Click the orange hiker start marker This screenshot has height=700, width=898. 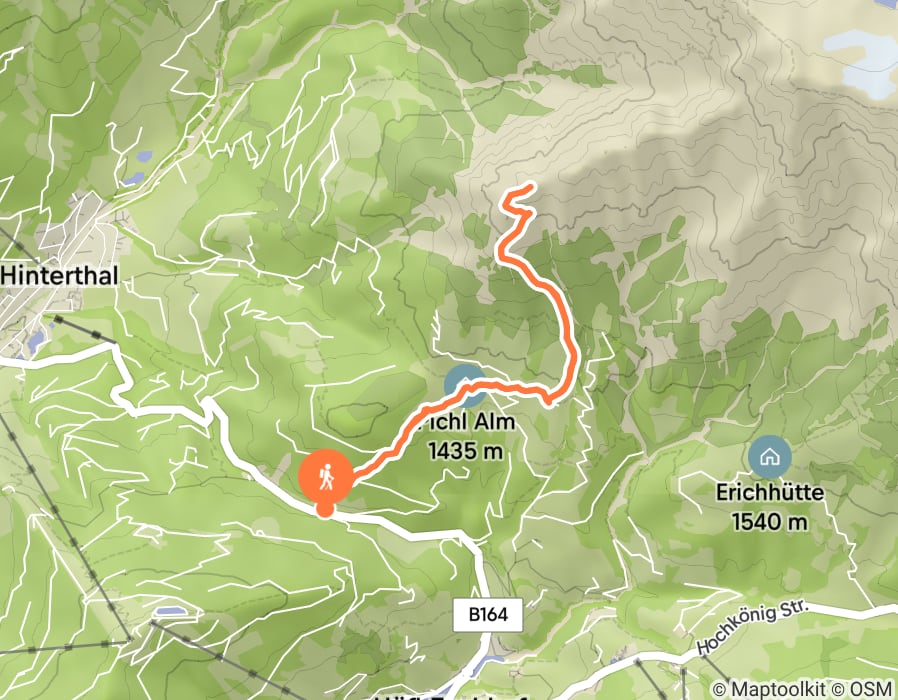[326, 477]
